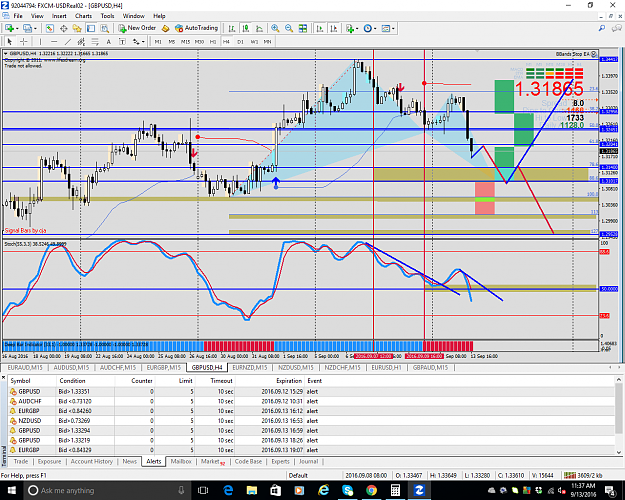Select the Vertical Line tool

tap(40, 41)
